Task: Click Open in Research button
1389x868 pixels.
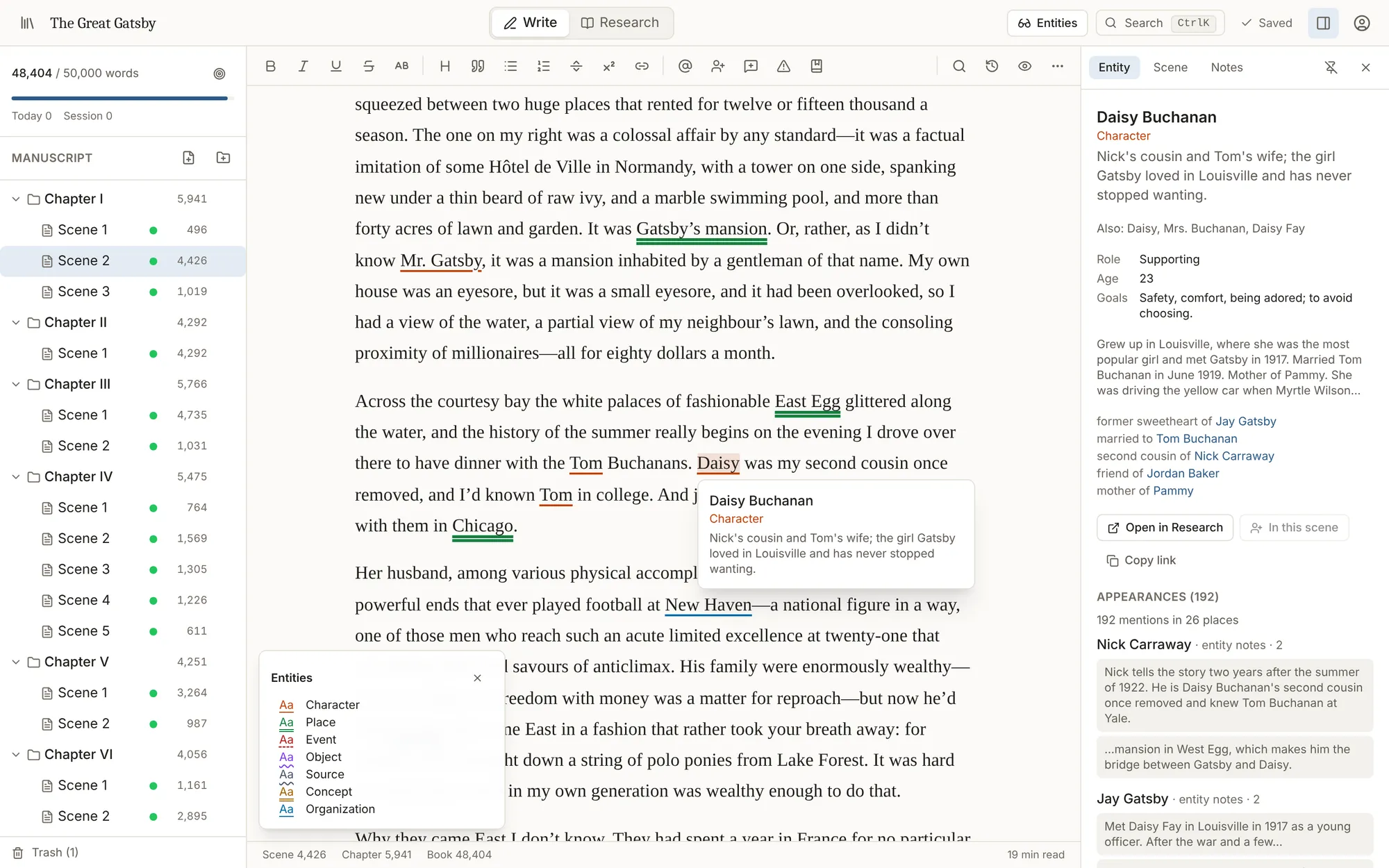Action: point(1165,528)
